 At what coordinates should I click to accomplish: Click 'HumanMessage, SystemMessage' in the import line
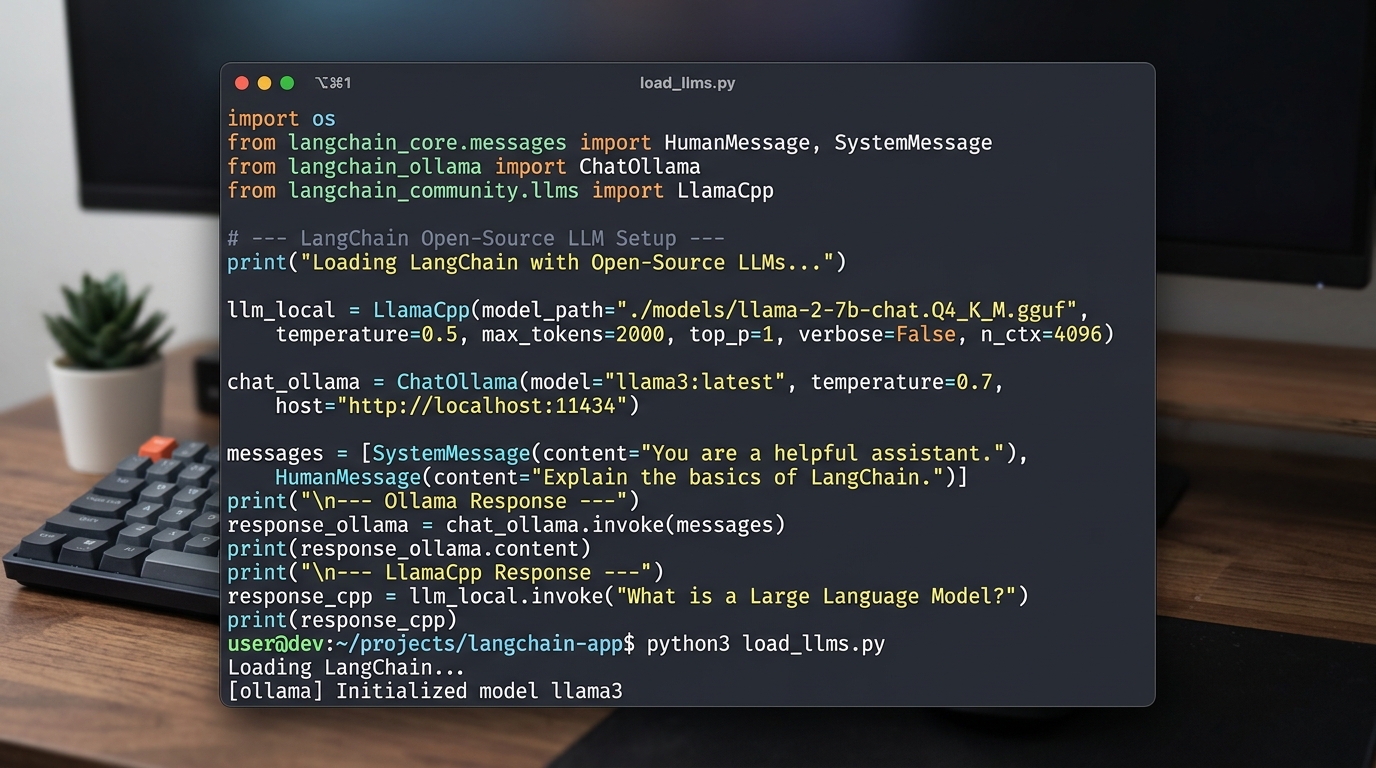(x=828, y=143)
